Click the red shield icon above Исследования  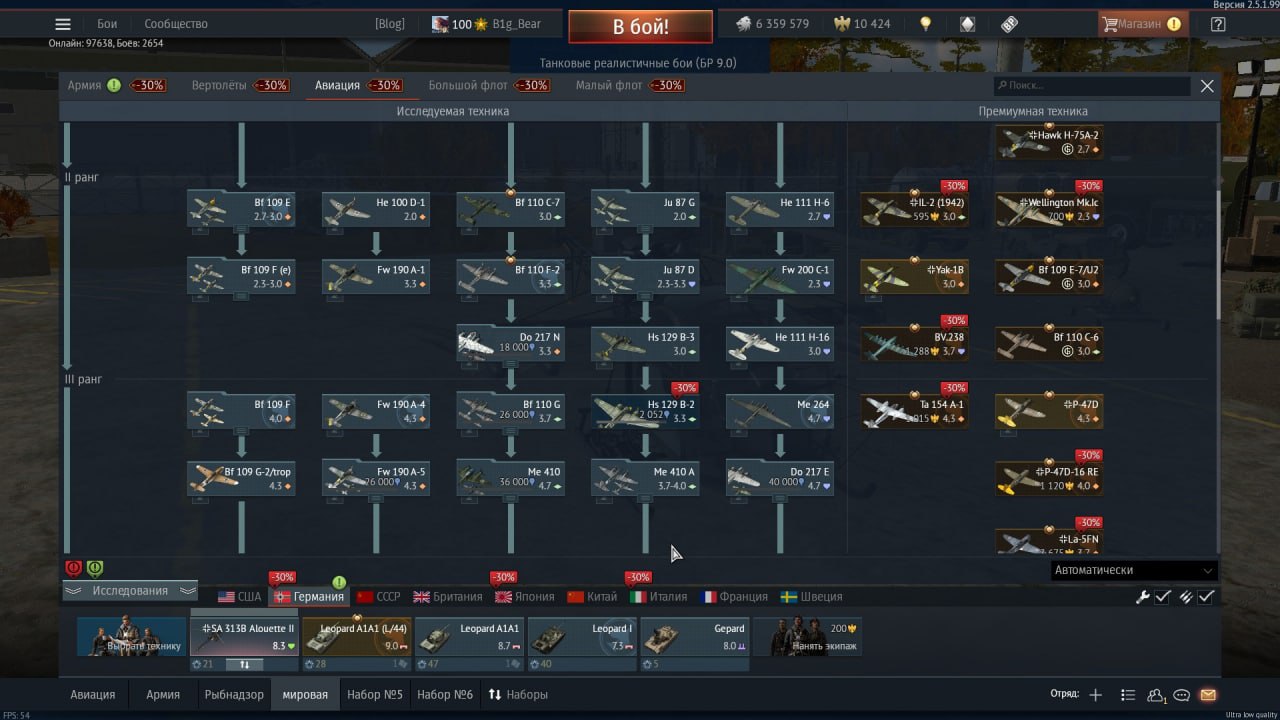point(73,568)
